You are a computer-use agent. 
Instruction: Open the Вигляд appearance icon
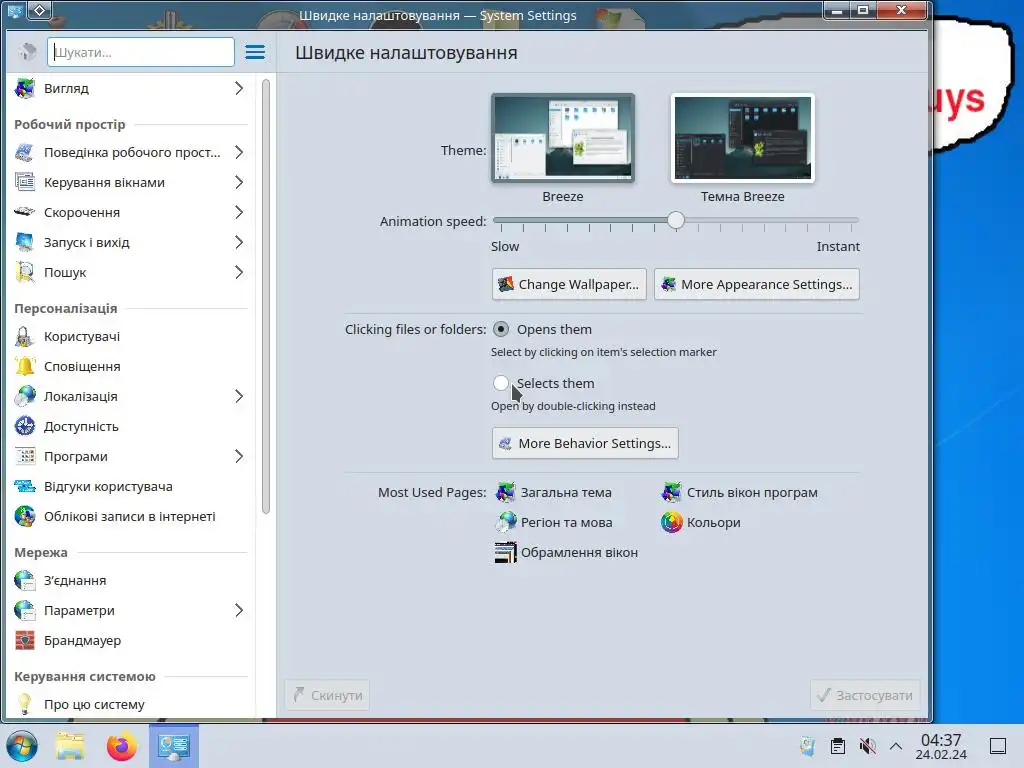coord(25,88)
